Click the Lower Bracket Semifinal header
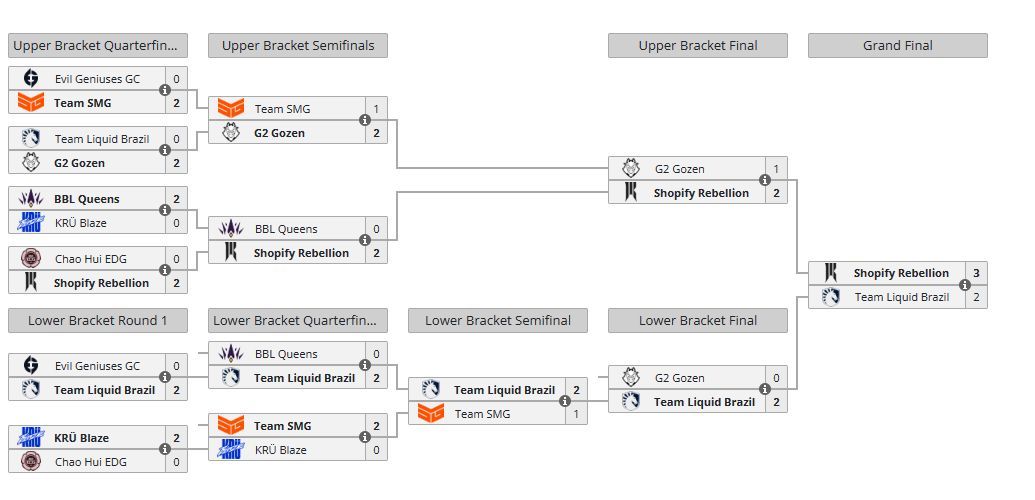The height and width of the screenshot is (500, 1035). tap(497, 321)
